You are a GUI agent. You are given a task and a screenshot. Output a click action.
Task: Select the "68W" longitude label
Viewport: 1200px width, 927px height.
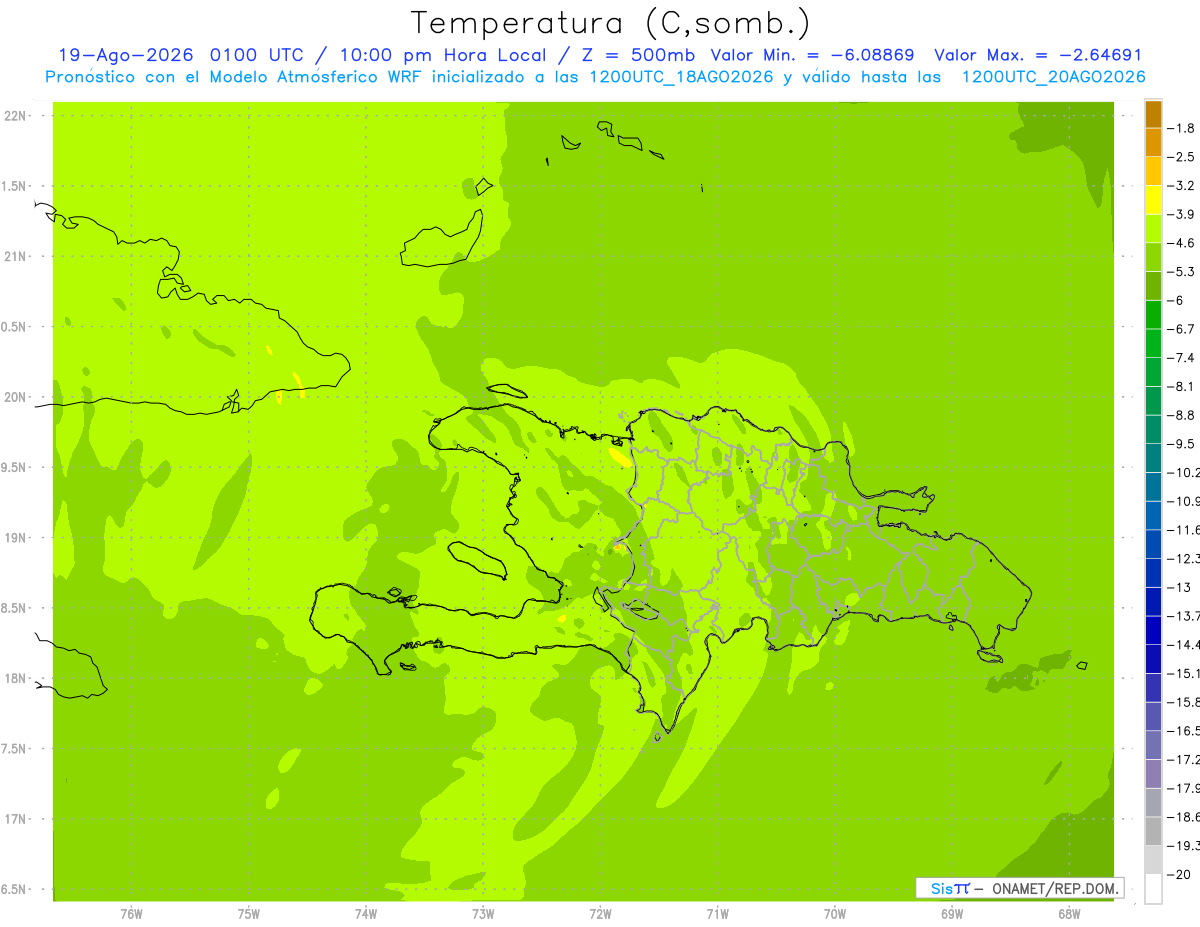pos(1069,914)
